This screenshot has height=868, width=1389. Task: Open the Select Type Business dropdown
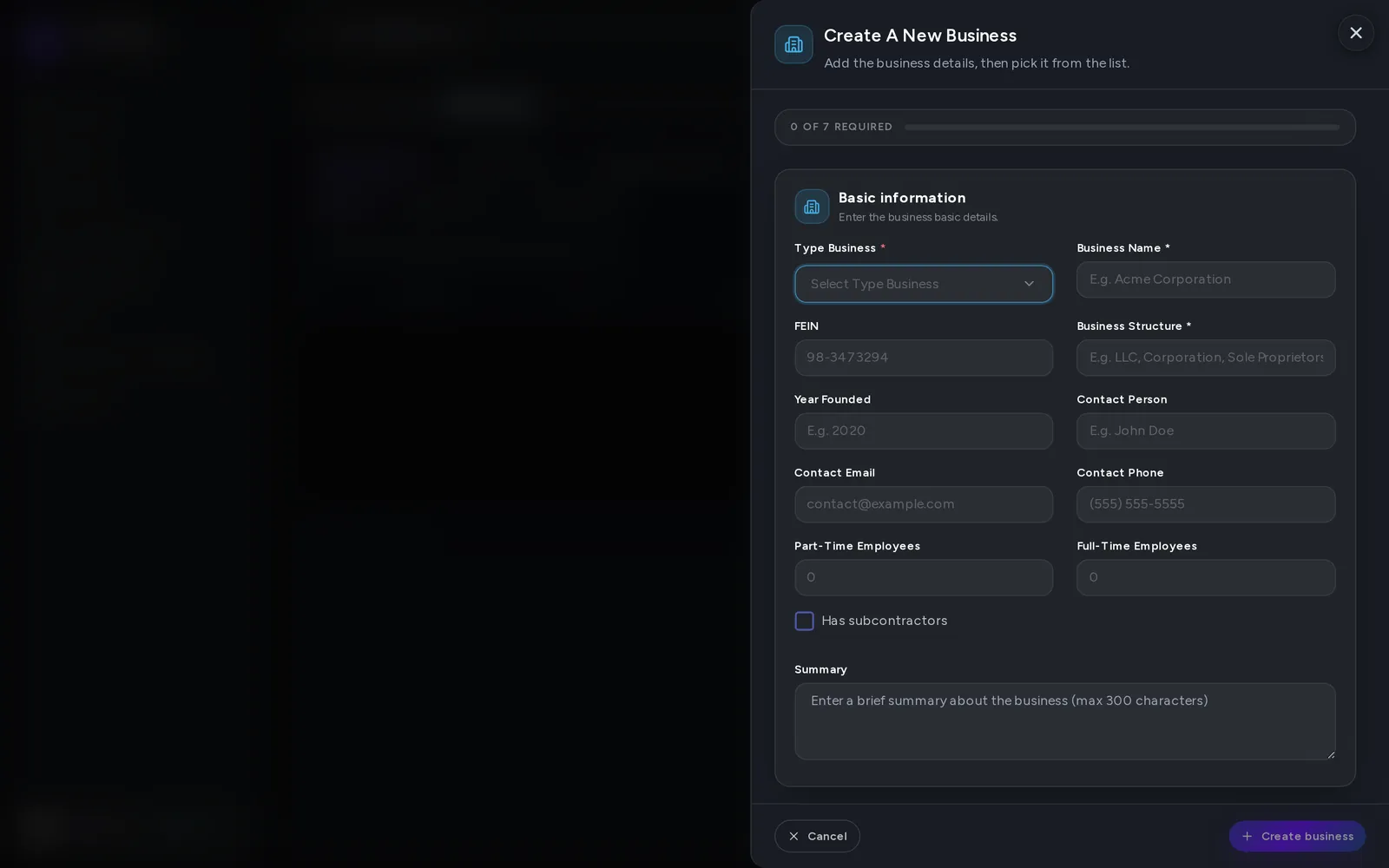click(923, 284)
